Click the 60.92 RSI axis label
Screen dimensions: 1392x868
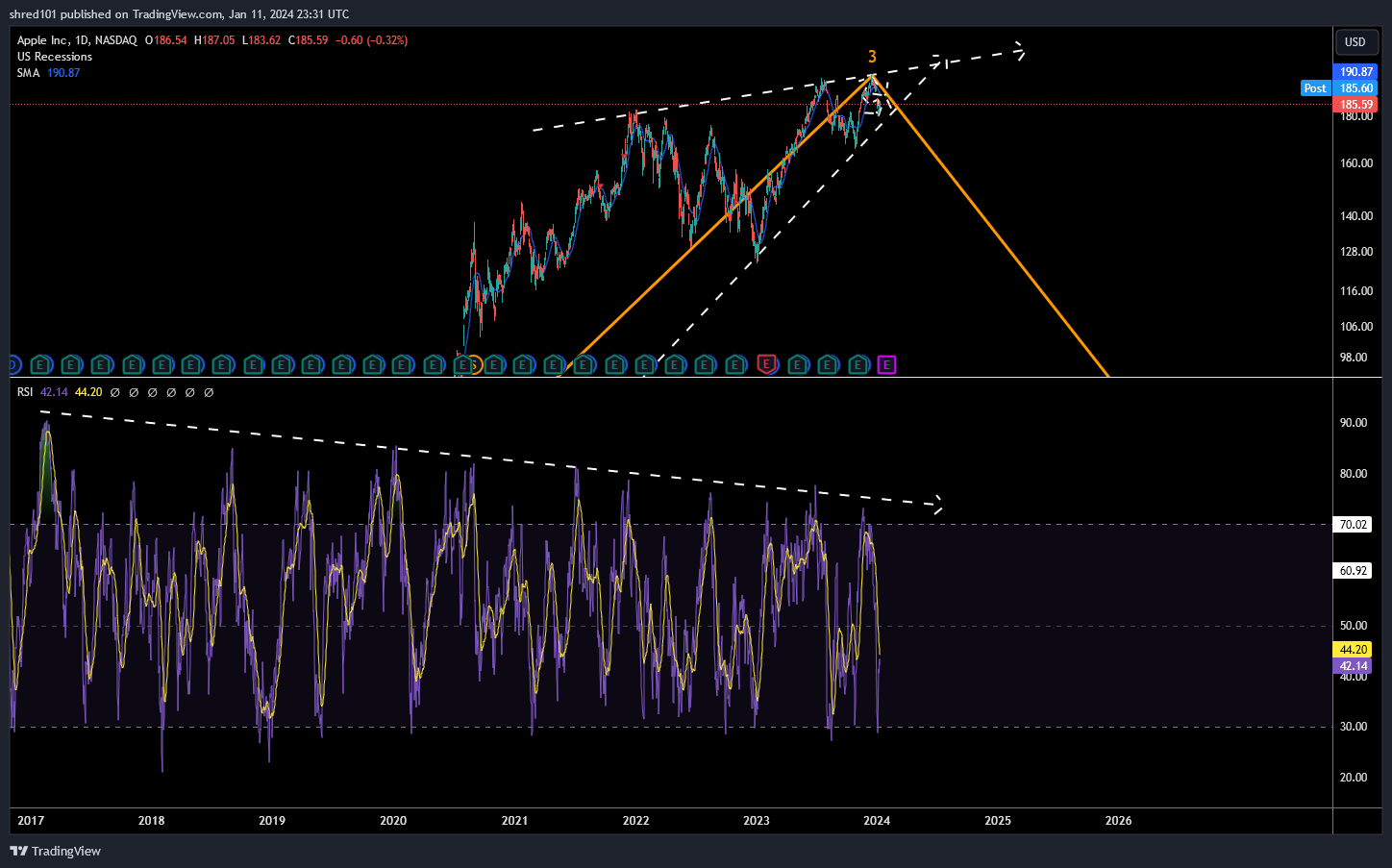(1354, 571)
